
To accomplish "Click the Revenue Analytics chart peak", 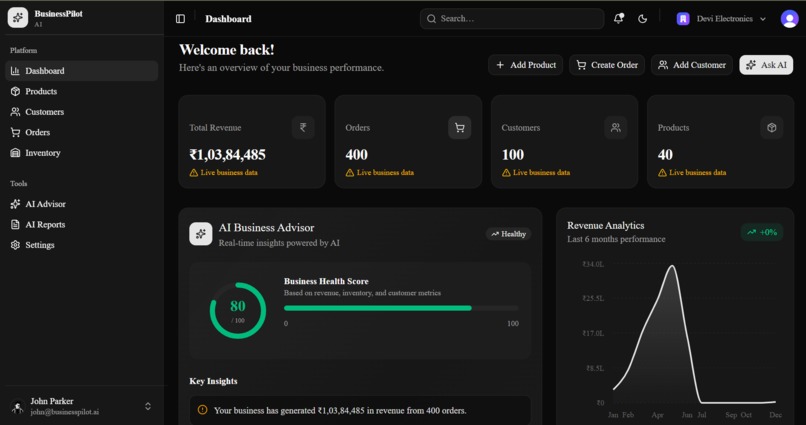I will point(672,266).
